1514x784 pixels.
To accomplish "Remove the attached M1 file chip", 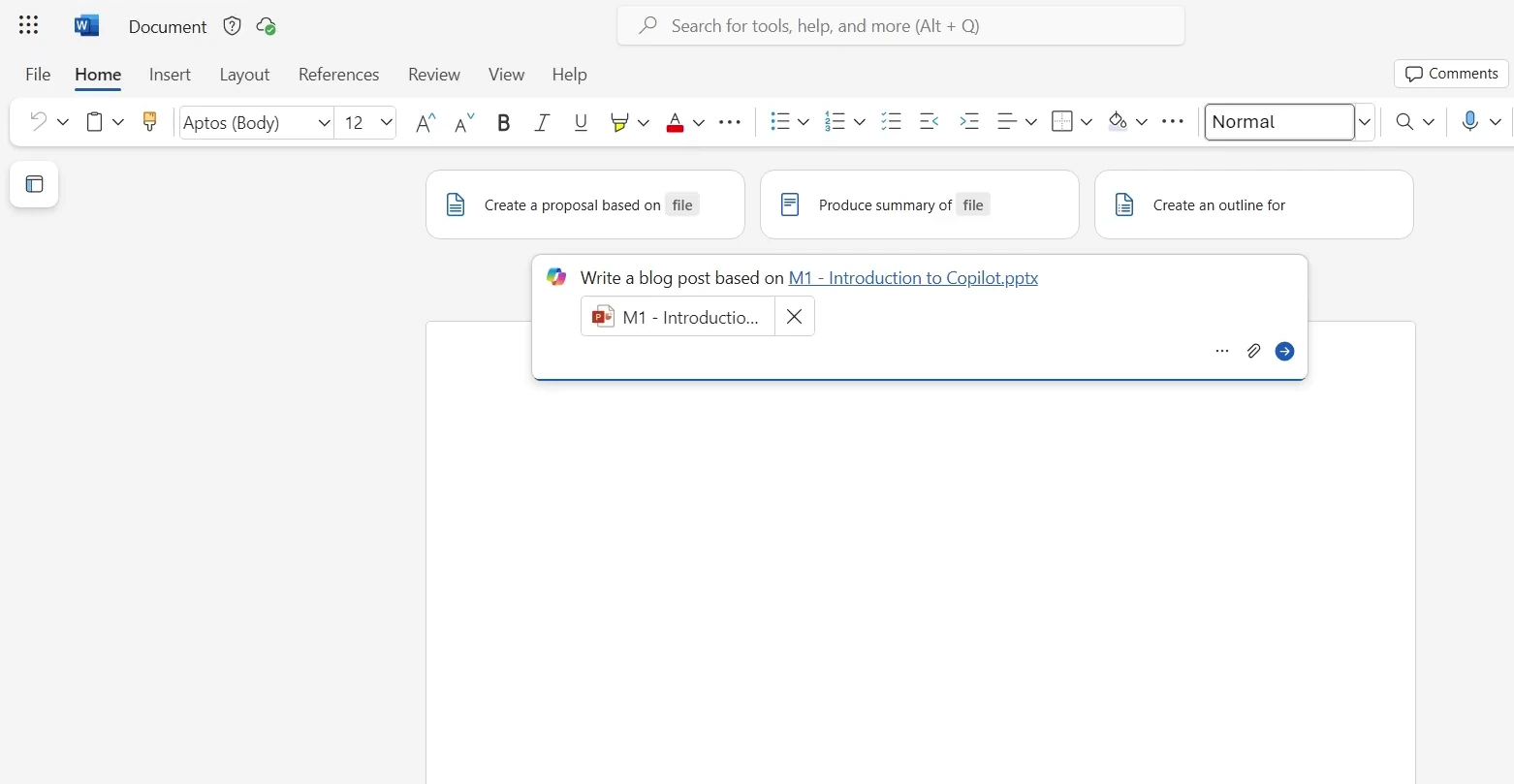I will coord(794,317).
